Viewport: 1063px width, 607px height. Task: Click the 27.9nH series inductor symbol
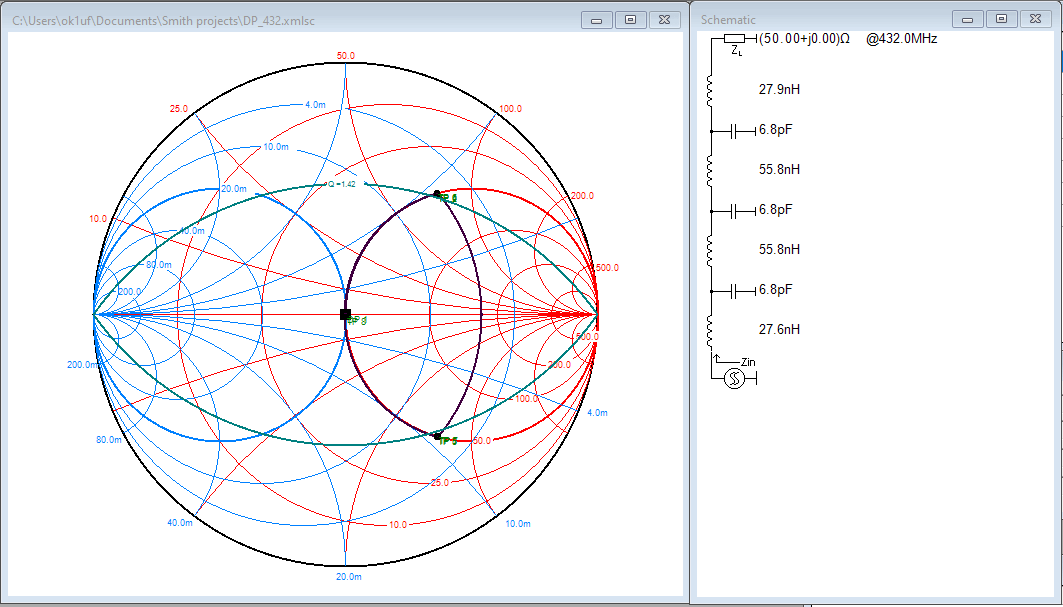(711, 92)
